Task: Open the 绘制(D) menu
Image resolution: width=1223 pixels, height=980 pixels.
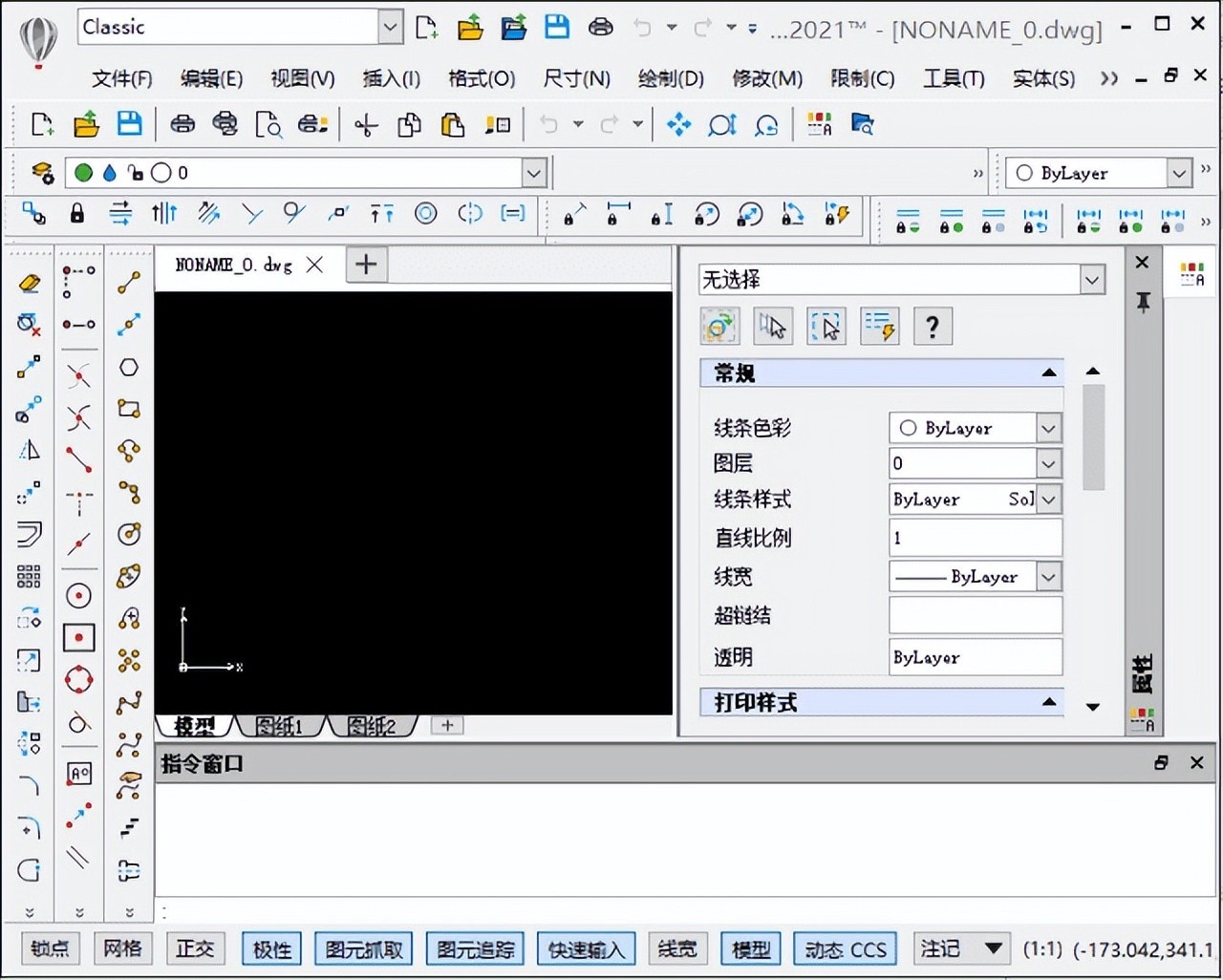Action: [x=671, y=78]
